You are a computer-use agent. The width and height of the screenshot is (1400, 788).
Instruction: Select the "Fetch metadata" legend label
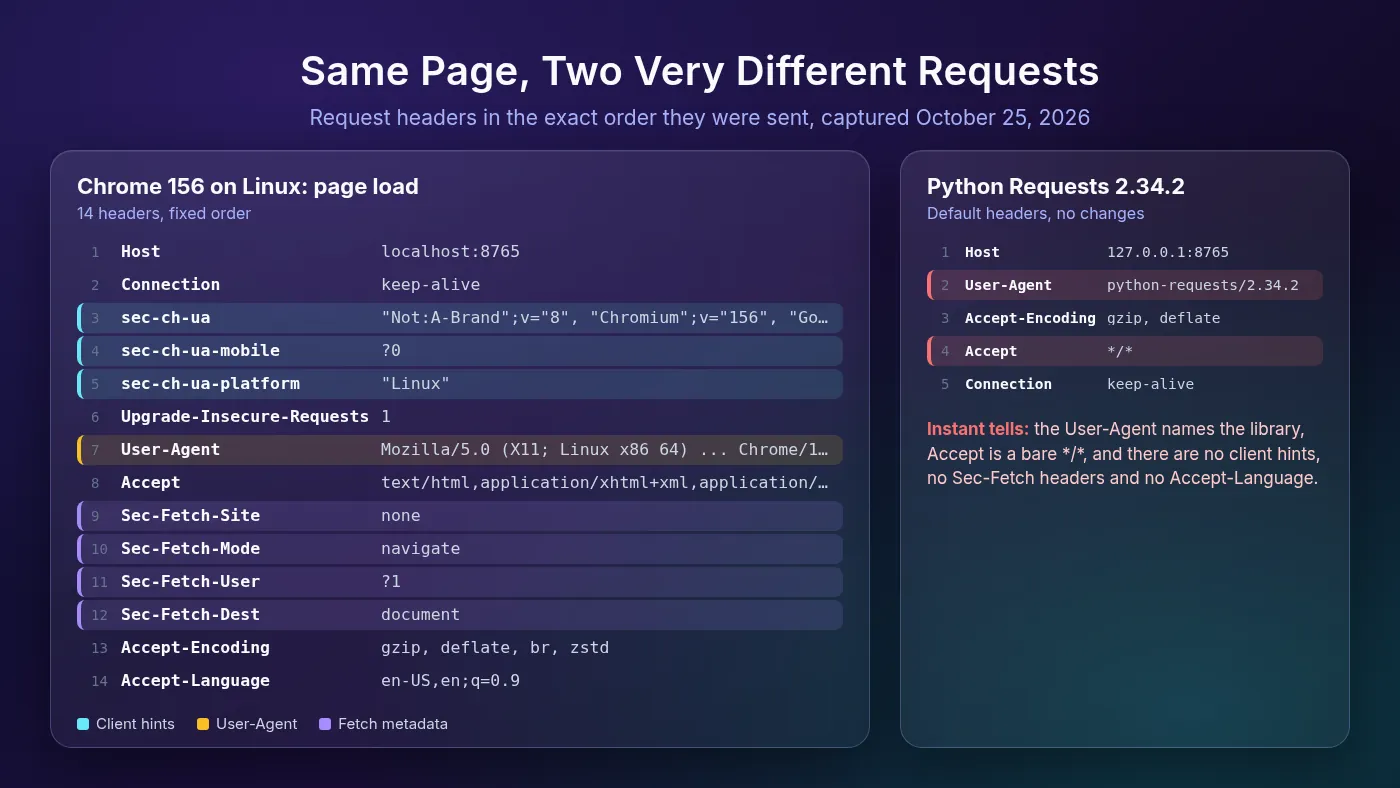pos(393,724)
